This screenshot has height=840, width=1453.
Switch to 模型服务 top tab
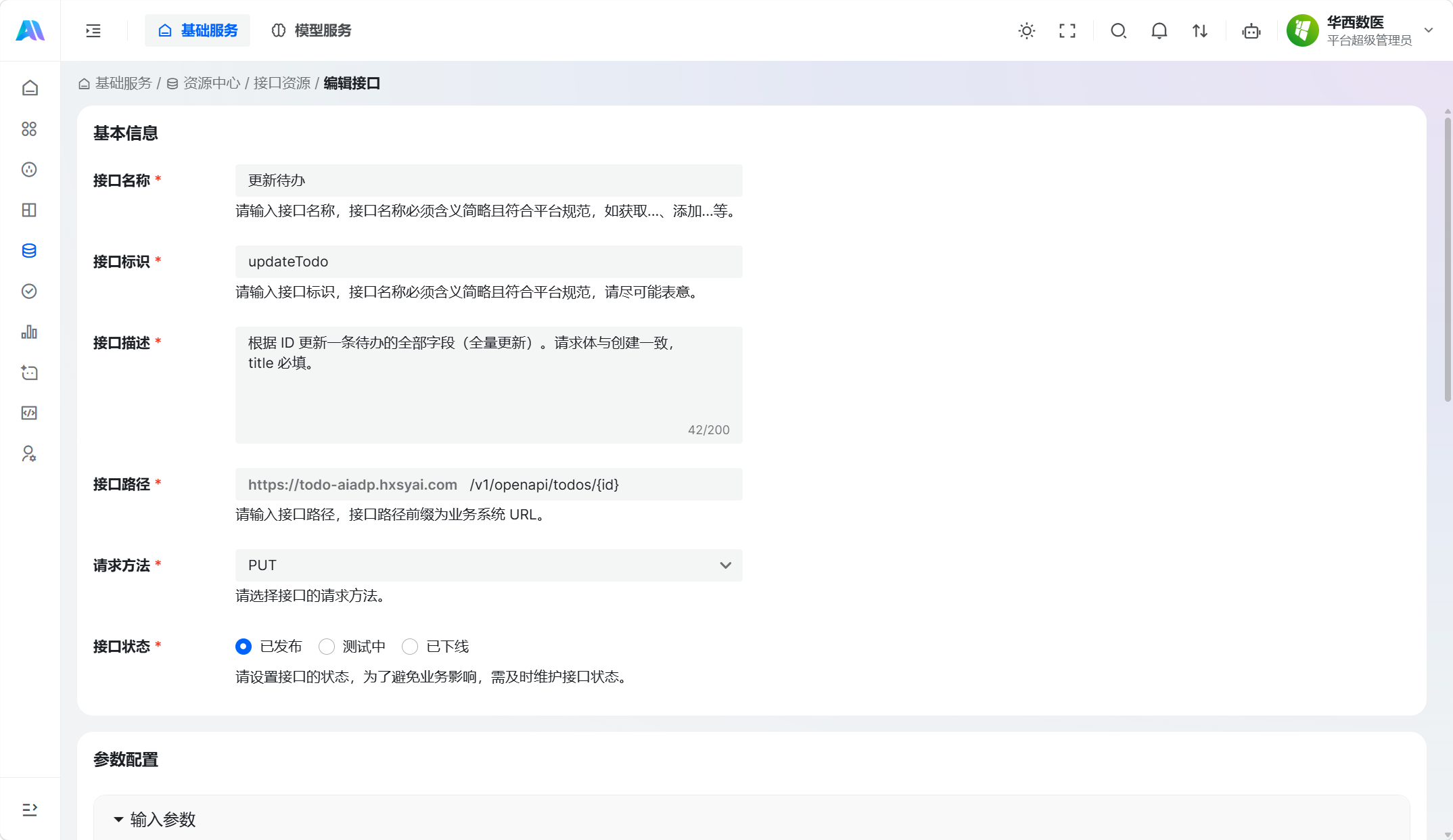(311, 30)
